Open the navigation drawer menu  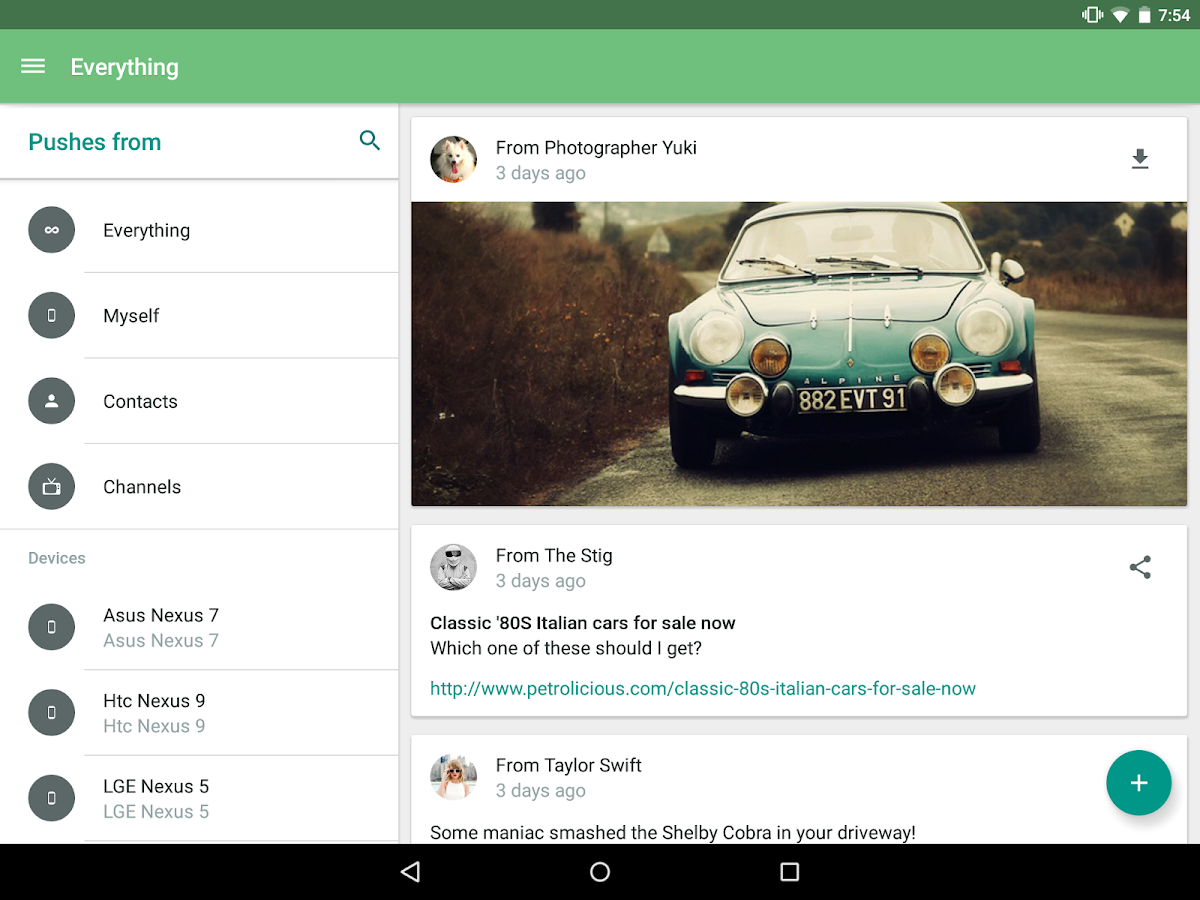[x=32, y=66]
